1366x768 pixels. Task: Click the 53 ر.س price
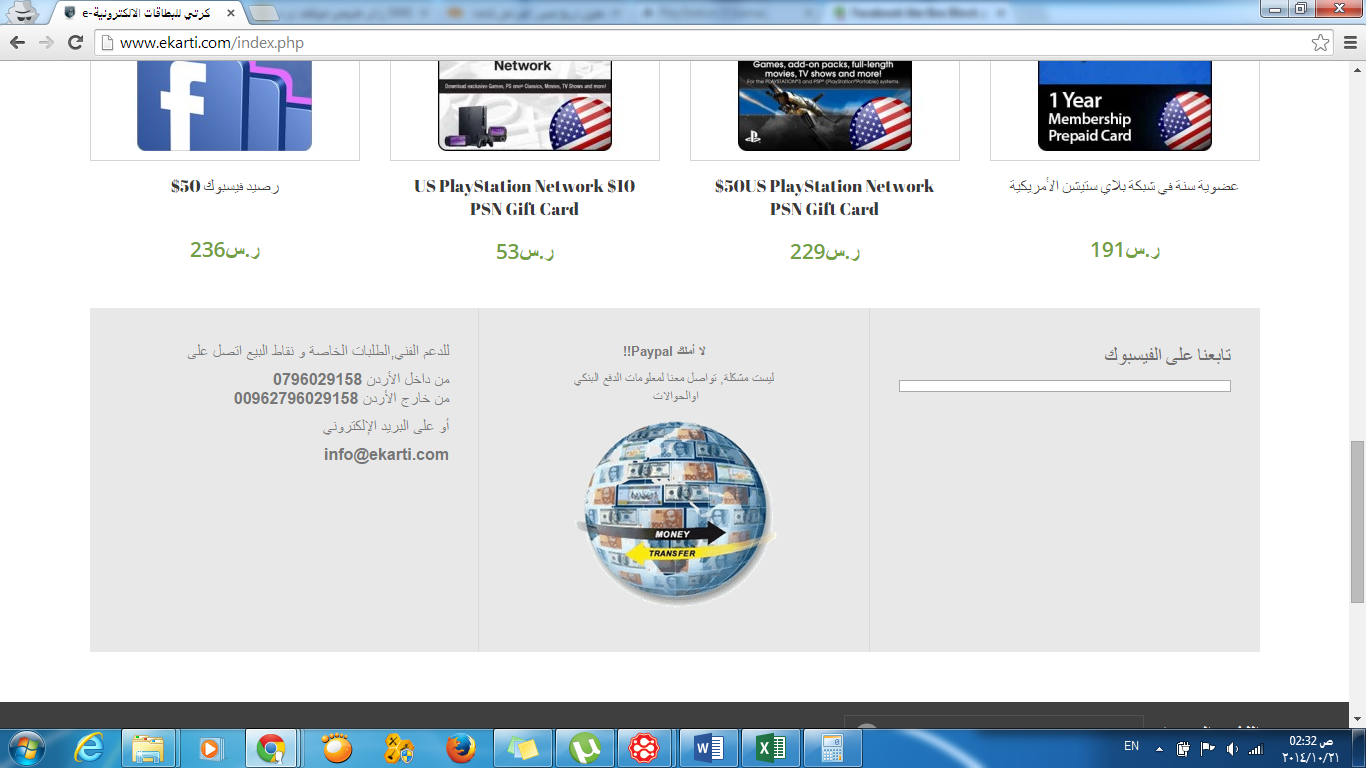[x=525, y=251]
